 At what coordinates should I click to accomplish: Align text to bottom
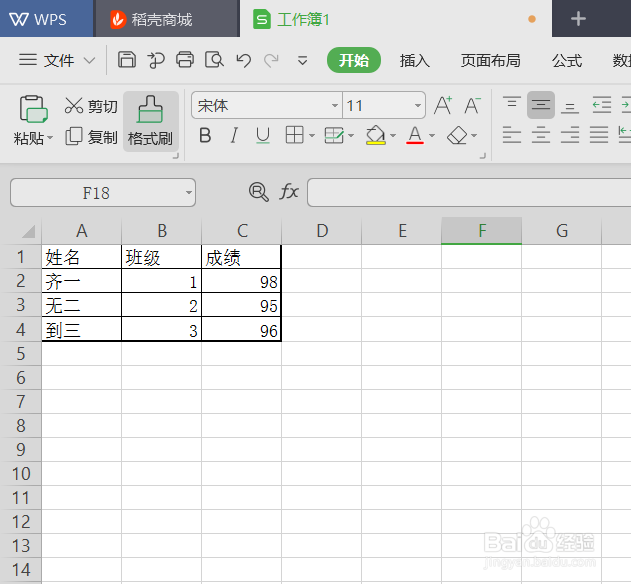click(570, 106)
